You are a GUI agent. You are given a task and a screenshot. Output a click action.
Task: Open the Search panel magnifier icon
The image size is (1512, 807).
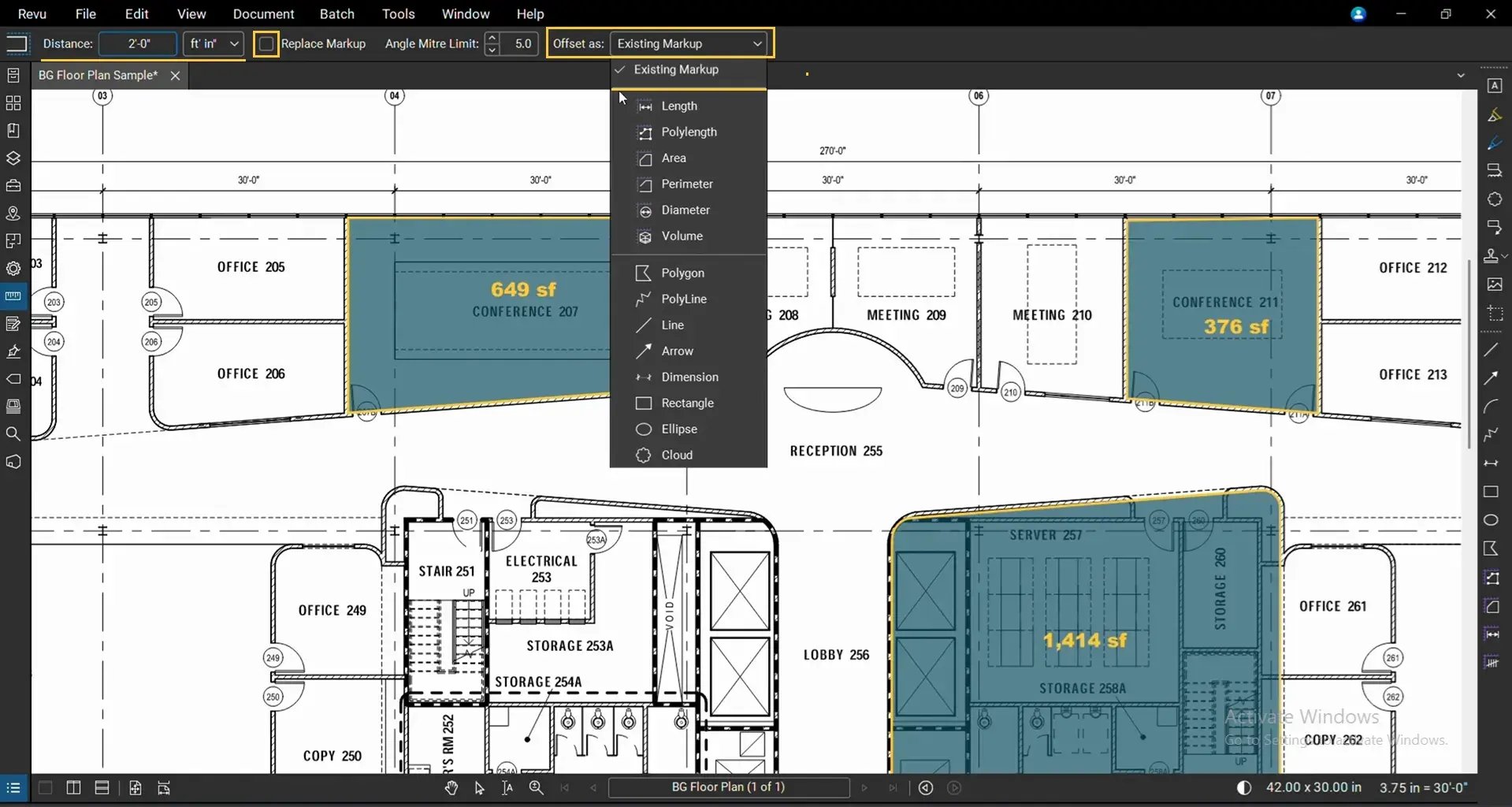coord(13,433)
